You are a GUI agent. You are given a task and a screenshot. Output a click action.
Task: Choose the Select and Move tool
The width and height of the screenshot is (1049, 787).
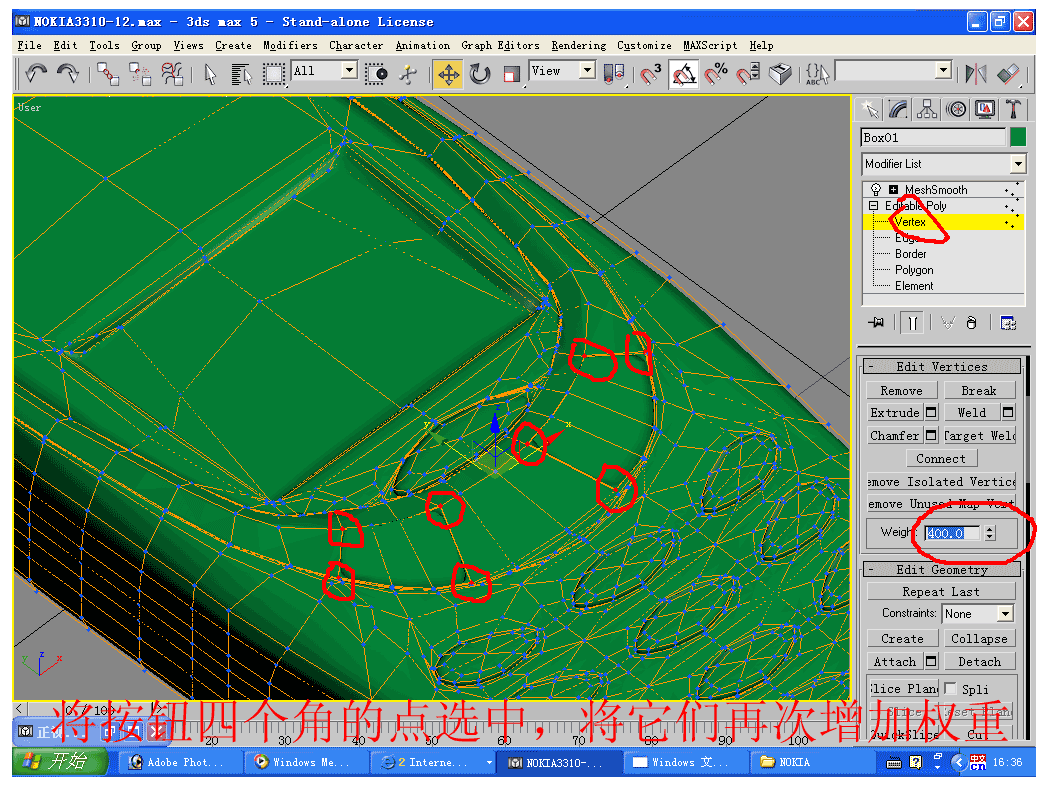[x=448, y=74]
